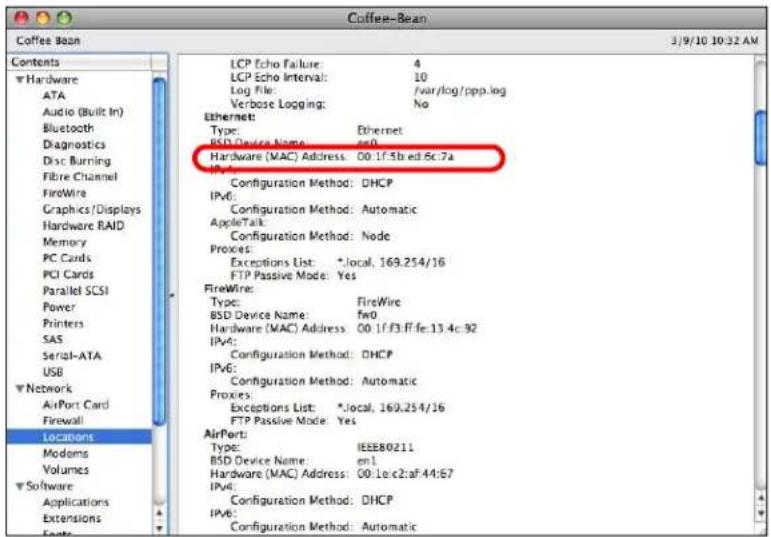Select FireWire under Hardware
Viewport: 771px width, 537px height.
pyautogui.click(x=64, y=193)
